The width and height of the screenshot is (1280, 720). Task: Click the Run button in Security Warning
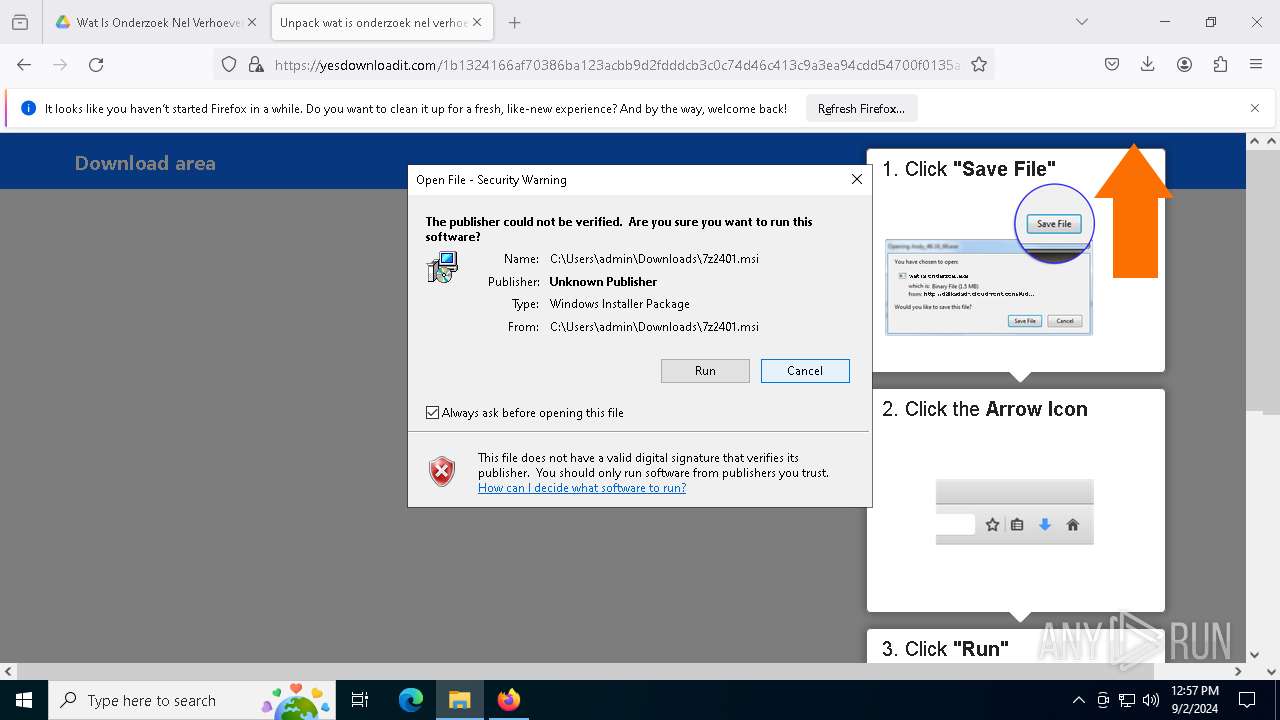(705, 371)
